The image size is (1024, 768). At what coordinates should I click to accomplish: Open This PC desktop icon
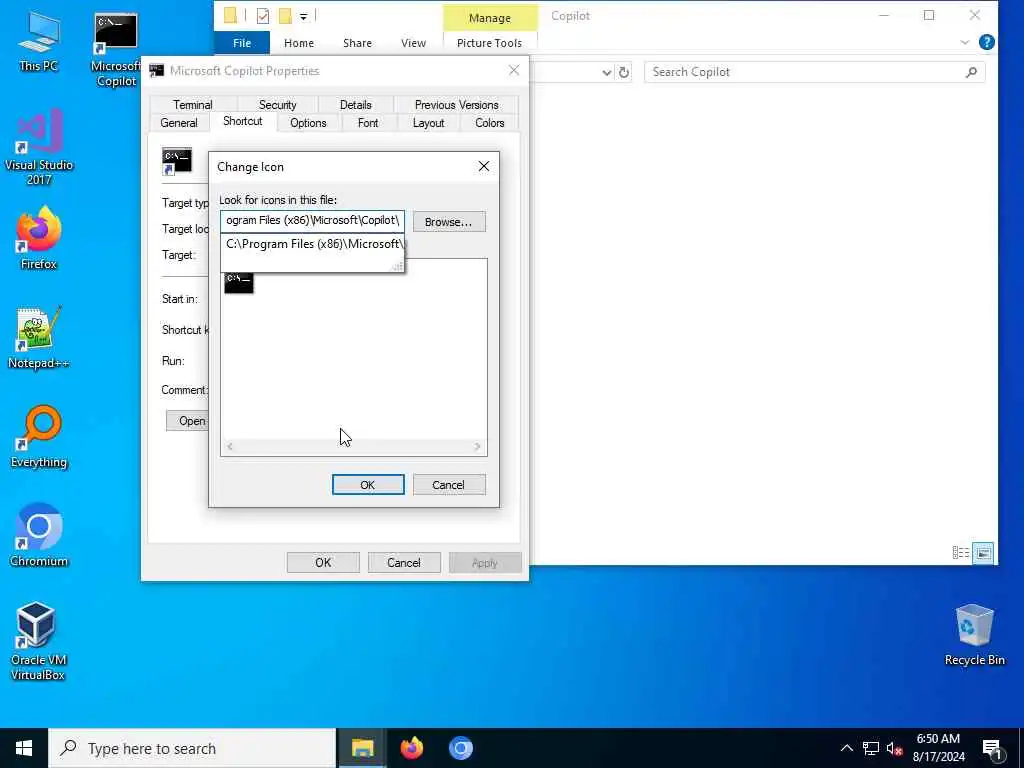click(39, 42)
